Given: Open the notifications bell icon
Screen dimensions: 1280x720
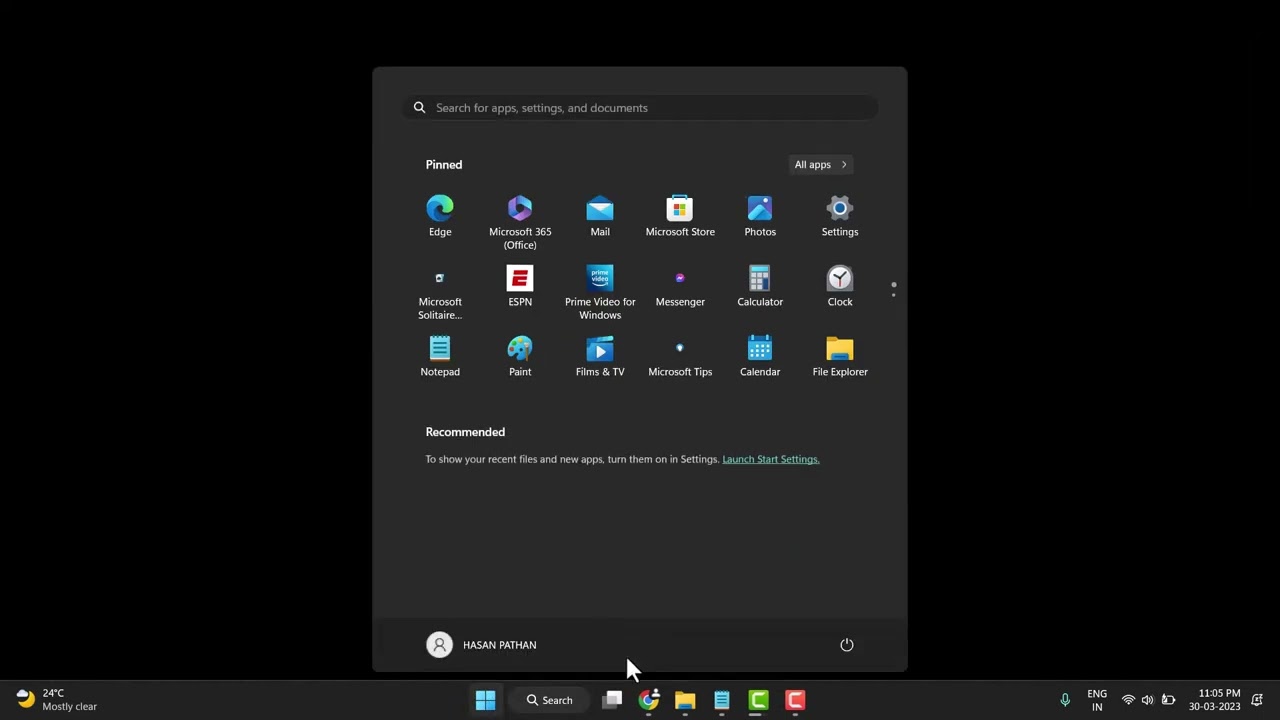Looking at the screenshot, I should pos(1257,700).
